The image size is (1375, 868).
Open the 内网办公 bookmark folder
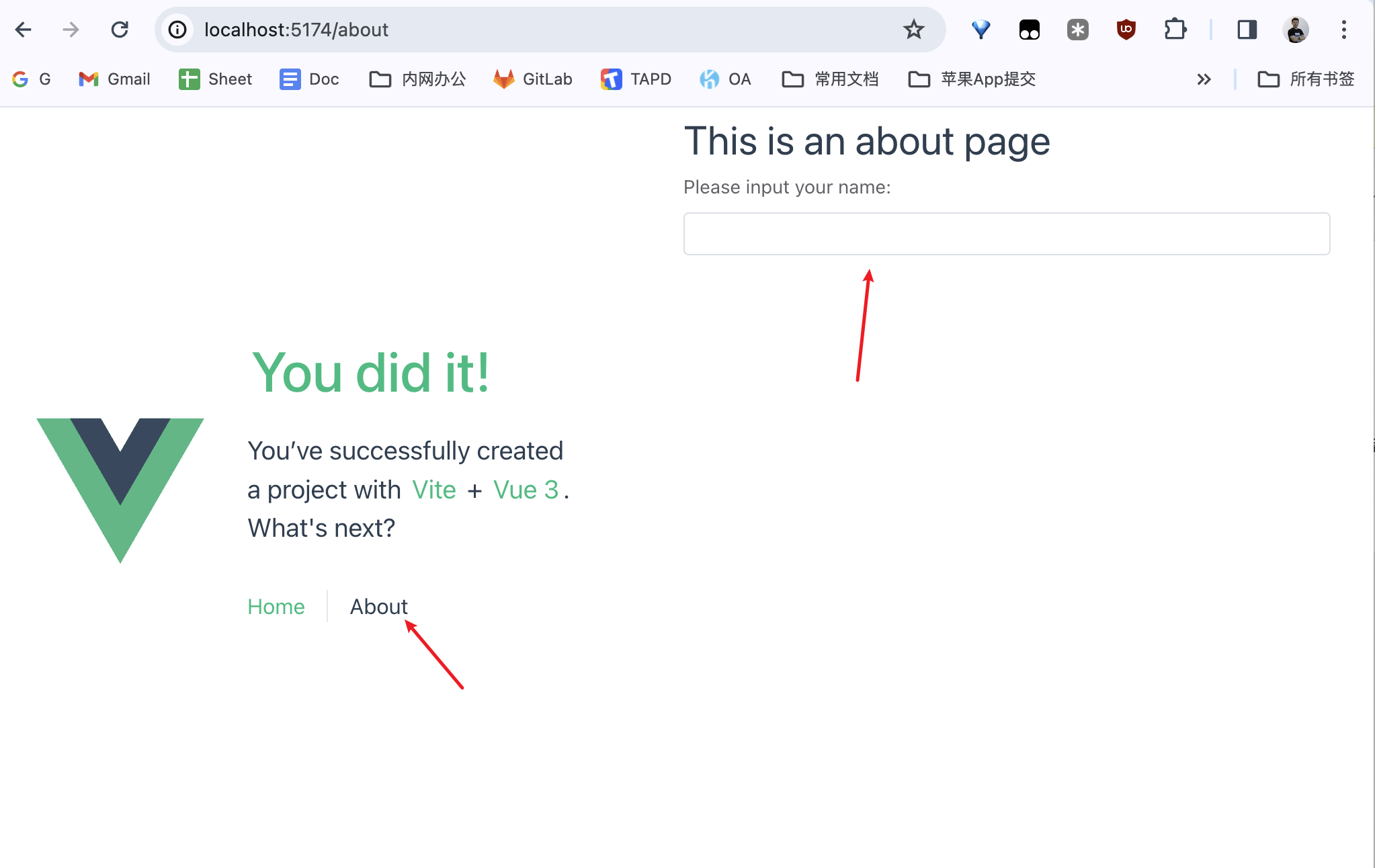tap(417, 79)
